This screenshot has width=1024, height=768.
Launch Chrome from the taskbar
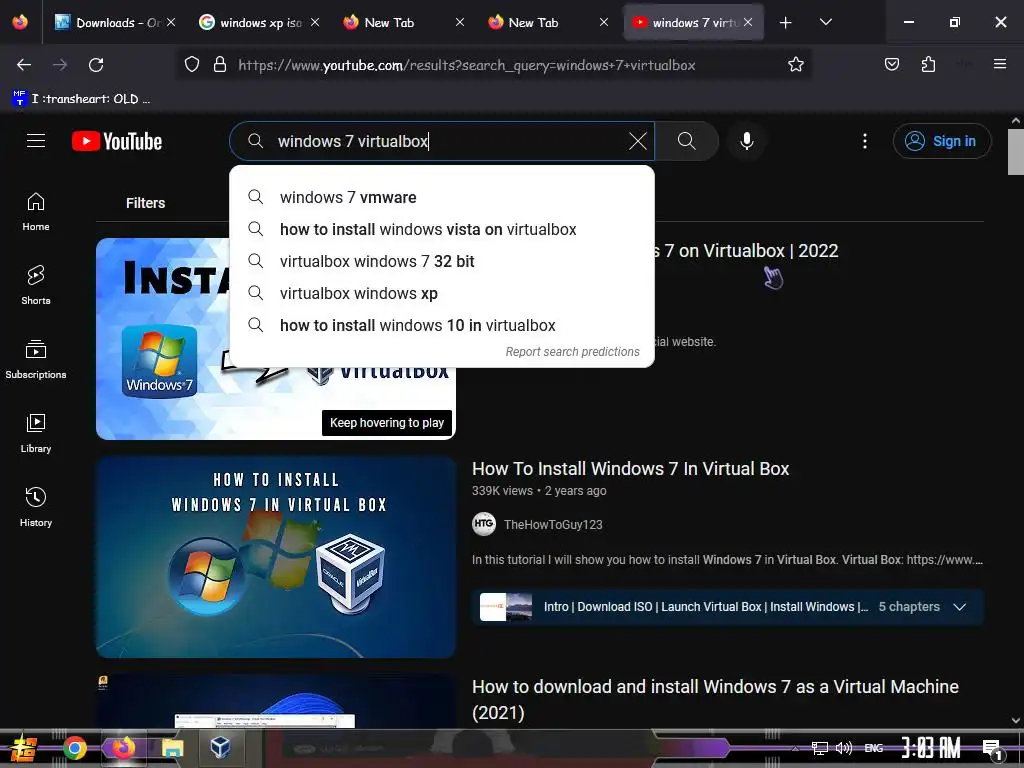click(x=74, y=748)
